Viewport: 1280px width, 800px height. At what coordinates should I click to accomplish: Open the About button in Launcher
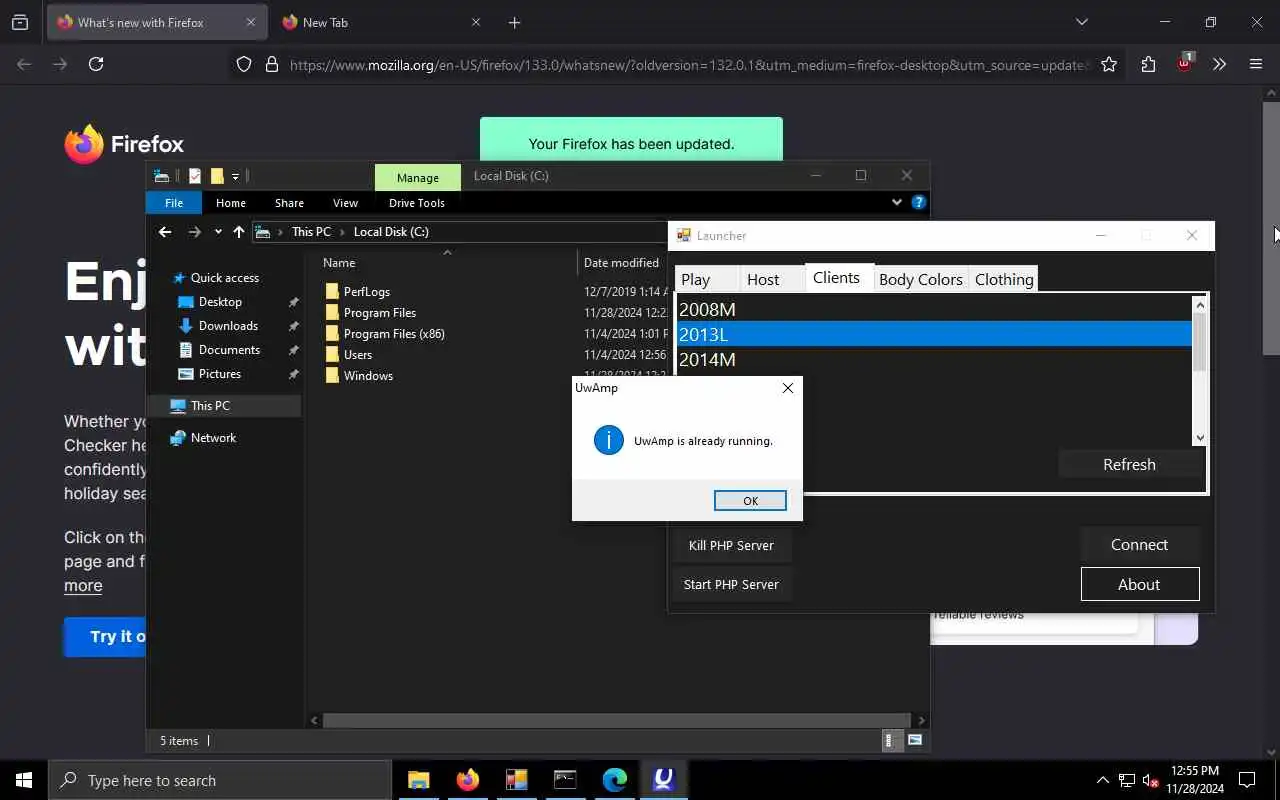pyautogui.click(x=1139, y=585)
